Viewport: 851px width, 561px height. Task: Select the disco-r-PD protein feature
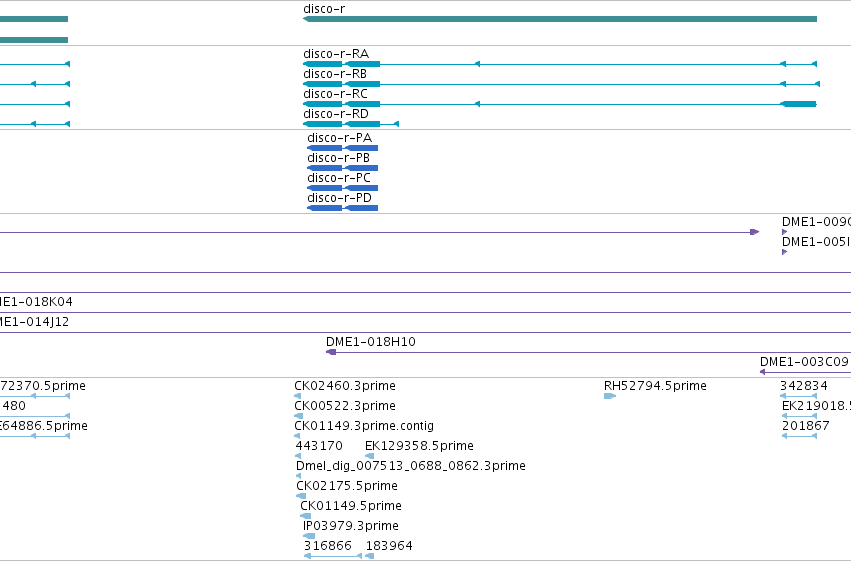(x=342, y=208)
